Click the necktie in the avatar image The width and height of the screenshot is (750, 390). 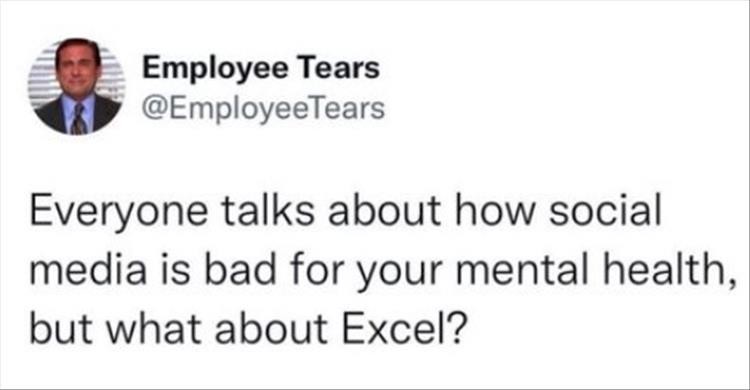click(x=79, y=118)
